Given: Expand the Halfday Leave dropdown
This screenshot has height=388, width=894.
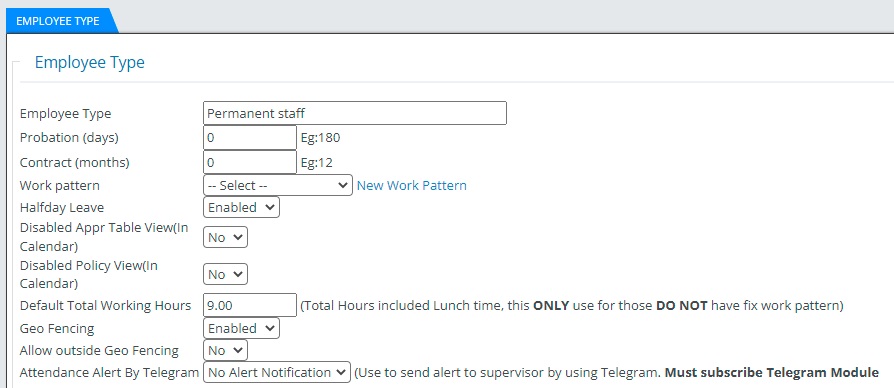Looking at the screenshot, I should [241, 207].
